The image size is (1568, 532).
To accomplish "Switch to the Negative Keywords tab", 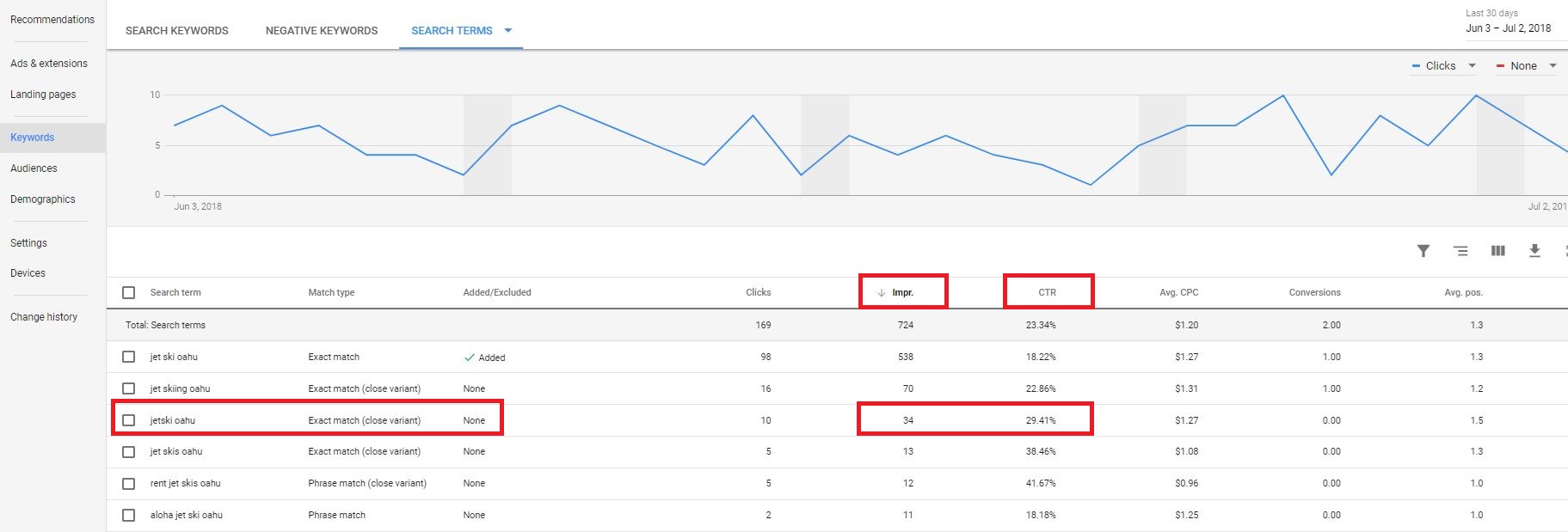I will 322,31.
